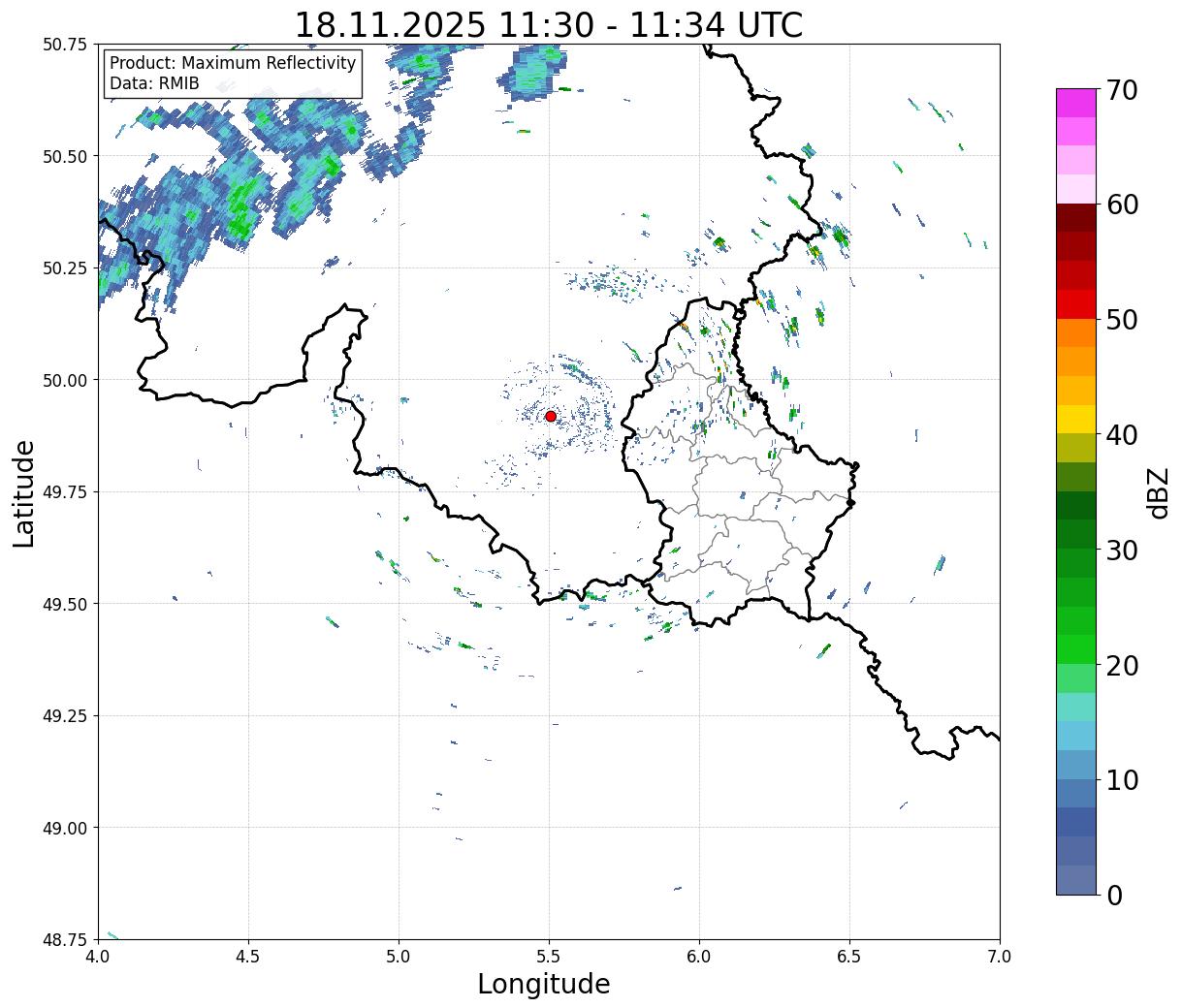Click the x-axis tick label 4.0
Screen dimensions: 1182x1008
pyautogui.click(x=98, y=956)
